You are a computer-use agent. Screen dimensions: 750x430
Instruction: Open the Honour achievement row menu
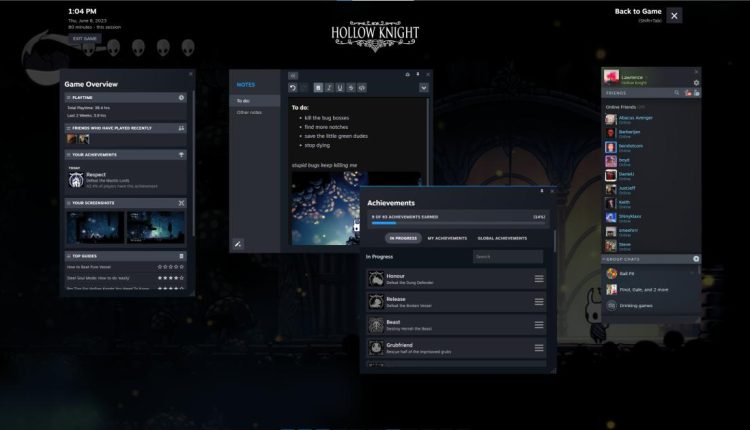(x=539, y=279)
